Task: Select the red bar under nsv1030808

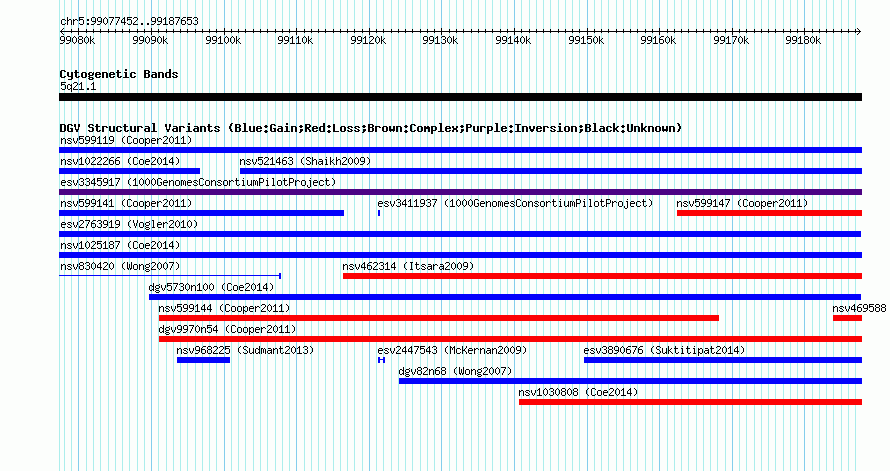Action: pos(690,402)
